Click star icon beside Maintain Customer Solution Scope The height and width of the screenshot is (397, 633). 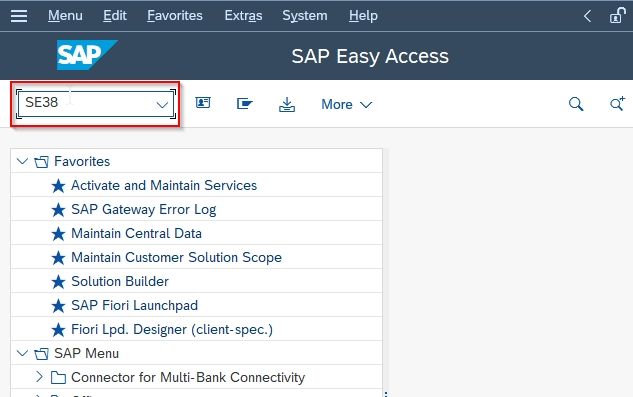[58, 258]
